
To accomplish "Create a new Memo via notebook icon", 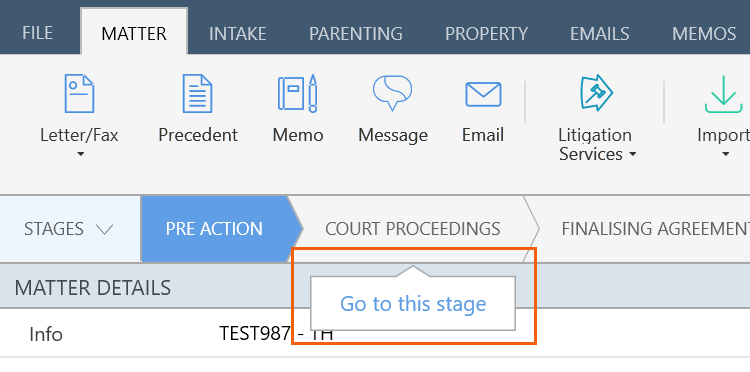I will click(x=298, y=93).
